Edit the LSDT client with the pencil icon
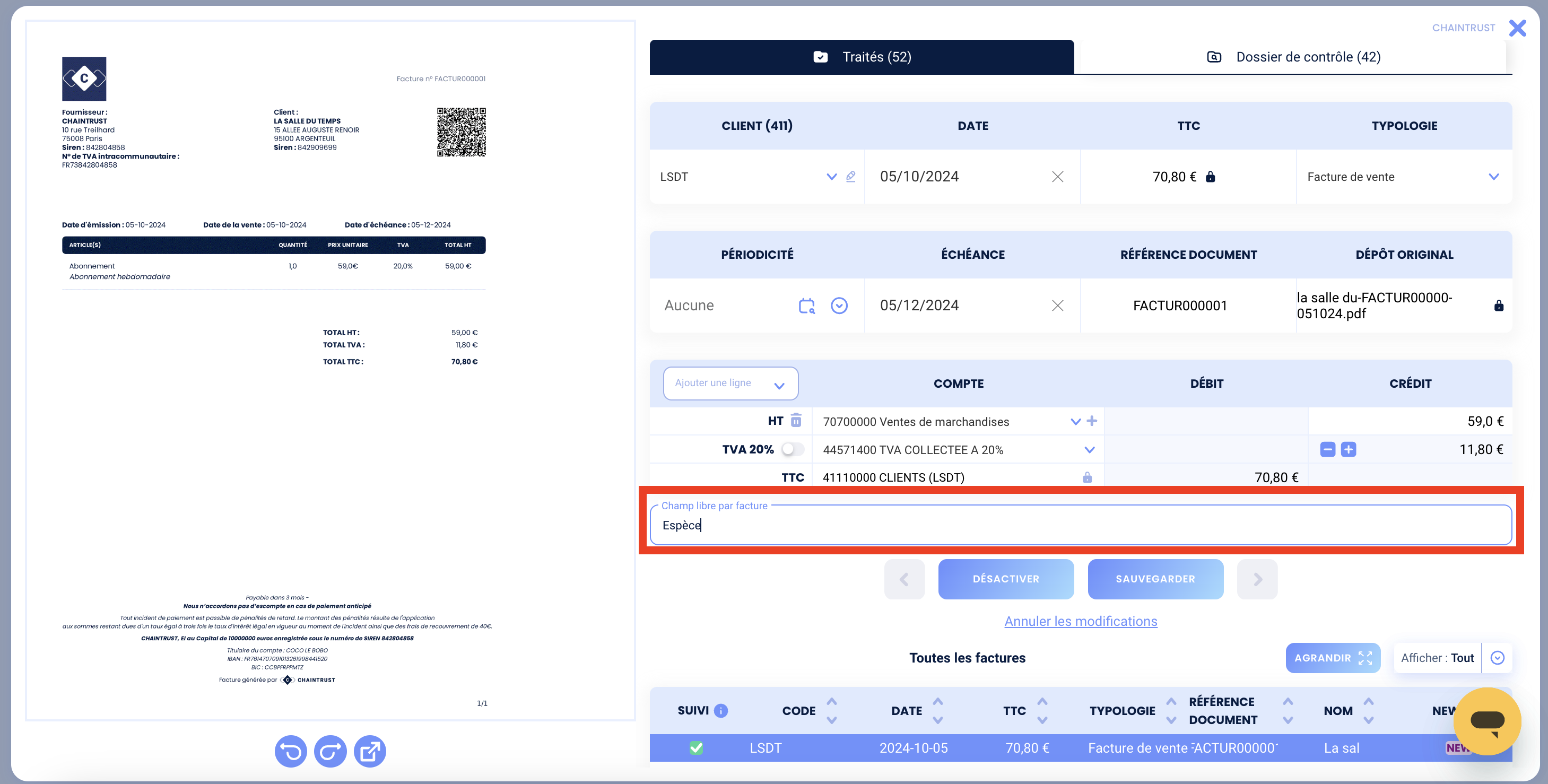Image resolution: width=1548 pixels, height=784 pixels. coord(850,177)
